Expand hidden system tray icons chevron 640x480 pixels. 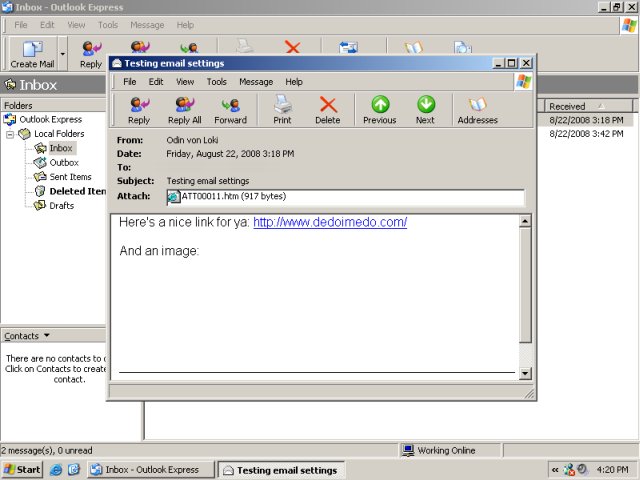pos(555,470)
